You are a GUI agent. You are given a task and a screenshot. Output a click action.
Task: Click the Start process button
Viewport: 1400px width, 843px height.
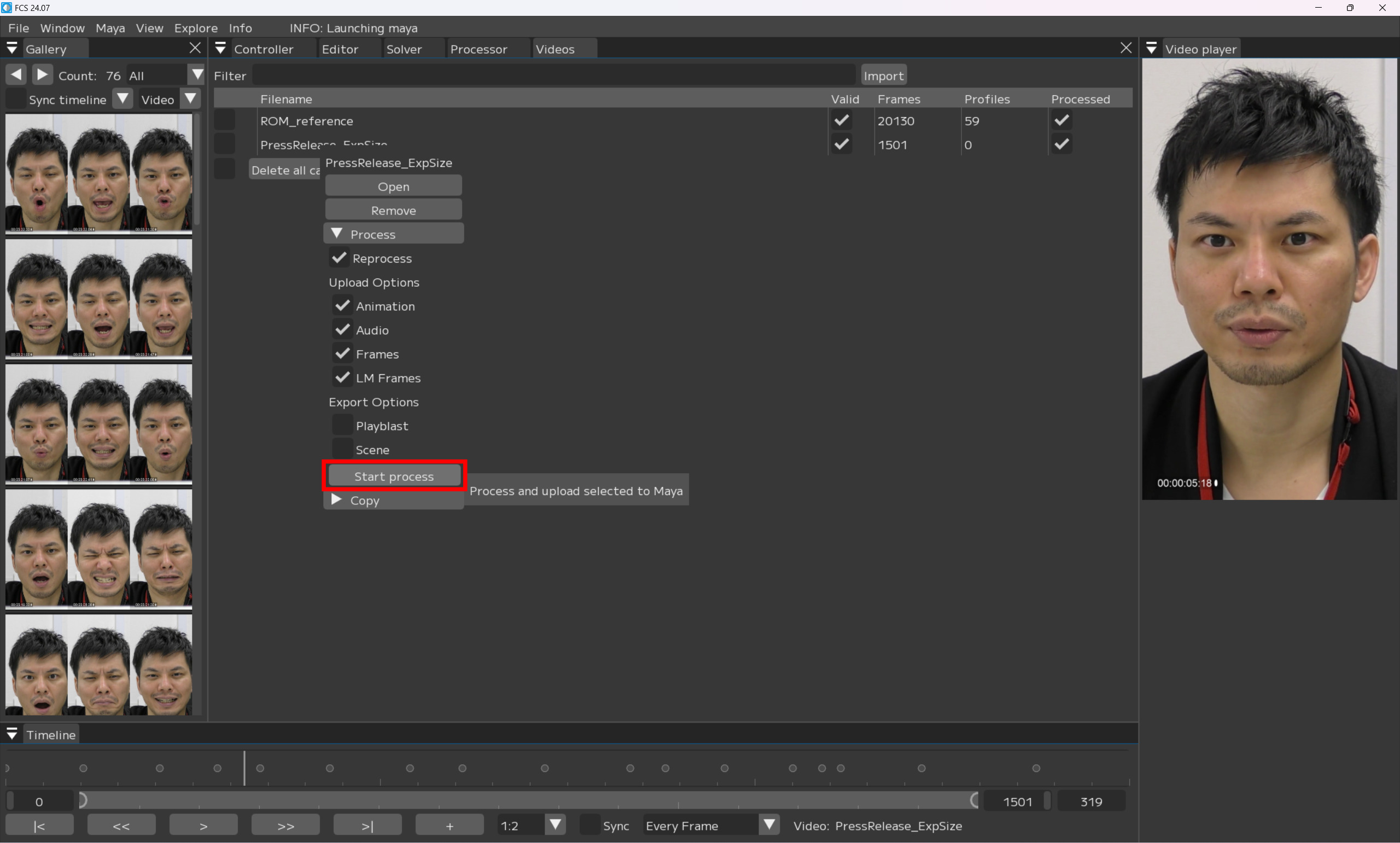(x=394, y=476)
